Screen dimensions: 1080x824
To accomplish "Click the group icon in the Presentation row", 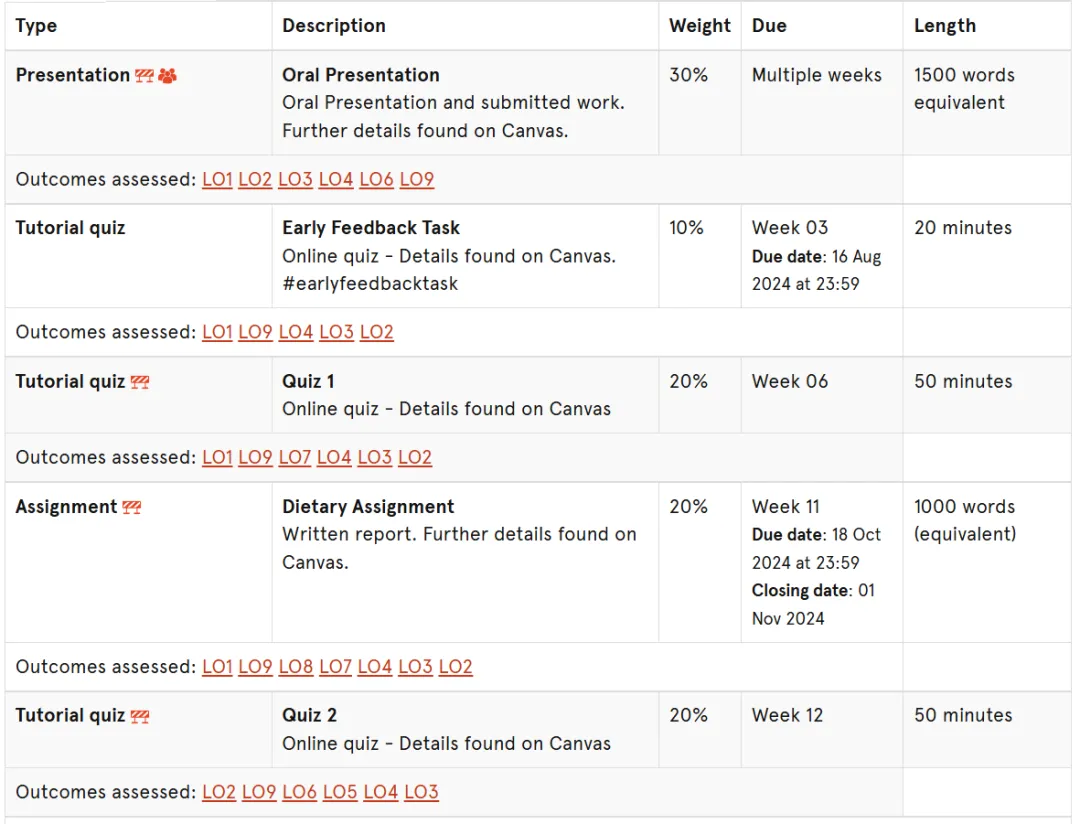I will (167, 76).
